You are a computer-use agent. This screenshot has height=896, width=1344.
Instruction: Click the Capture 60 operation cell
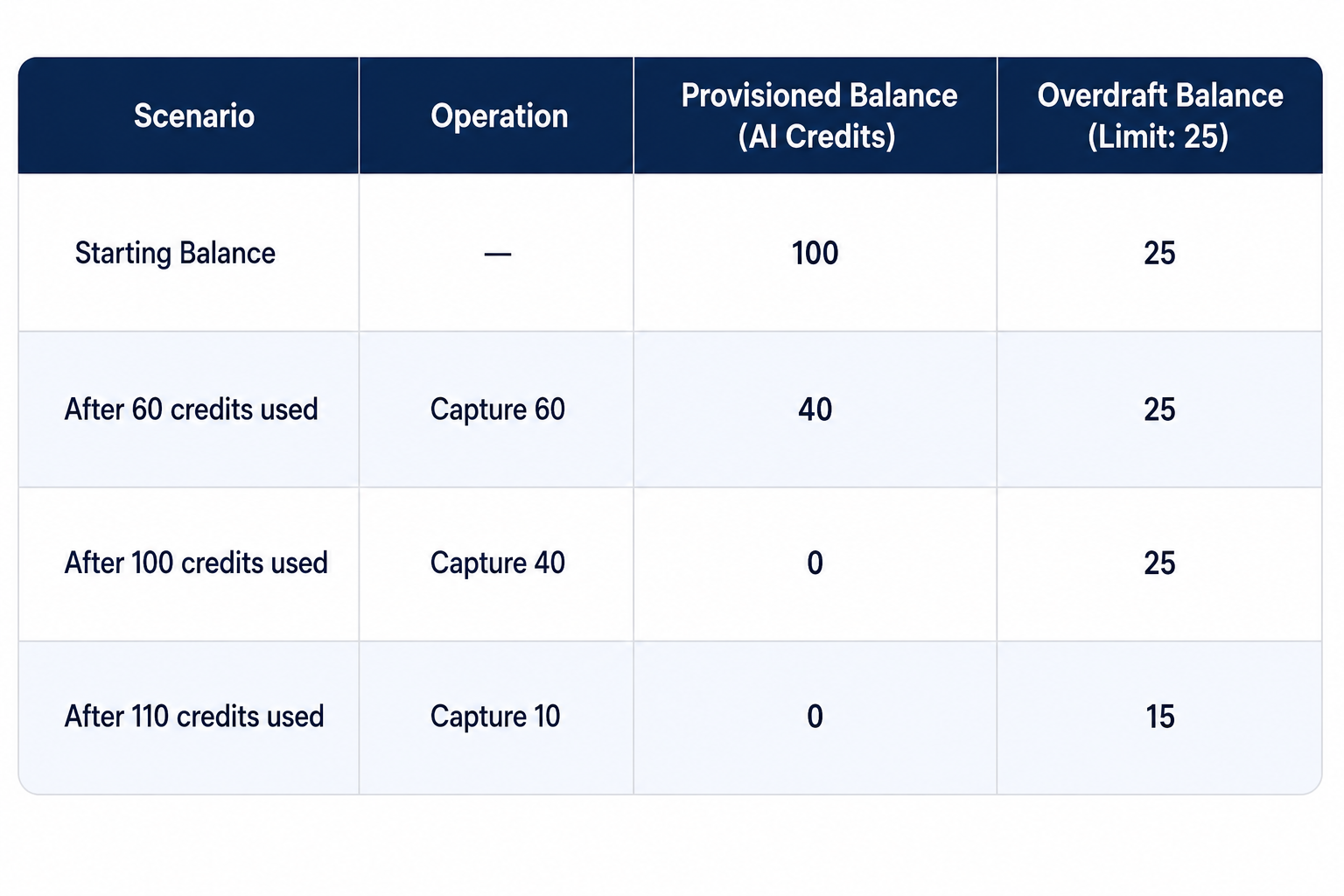tap(497, 409)
